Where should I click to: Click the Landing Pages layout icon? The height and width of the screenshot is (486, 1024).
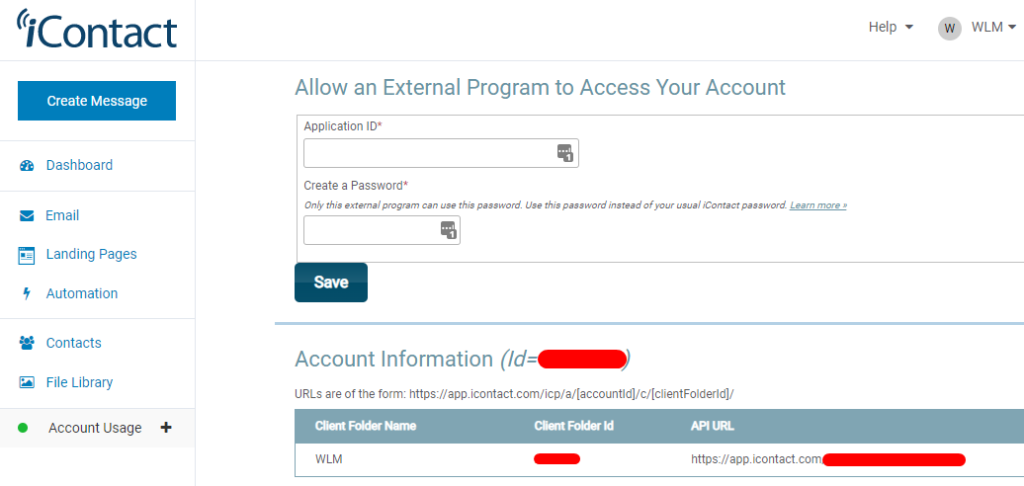[x=27, y=255]
